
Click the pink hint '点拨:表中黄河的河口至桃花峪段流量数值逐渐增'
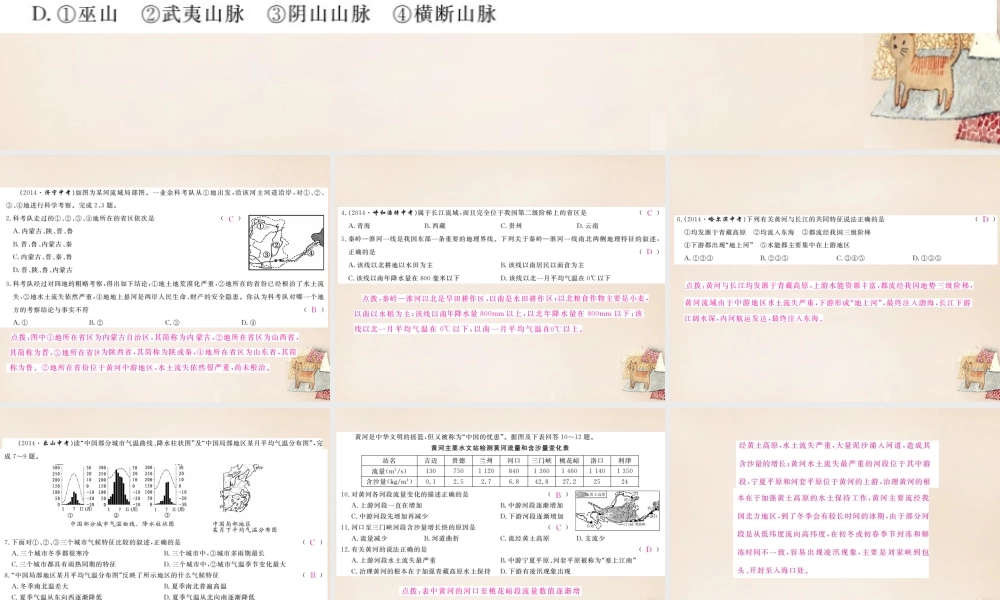tap(491, 592)
